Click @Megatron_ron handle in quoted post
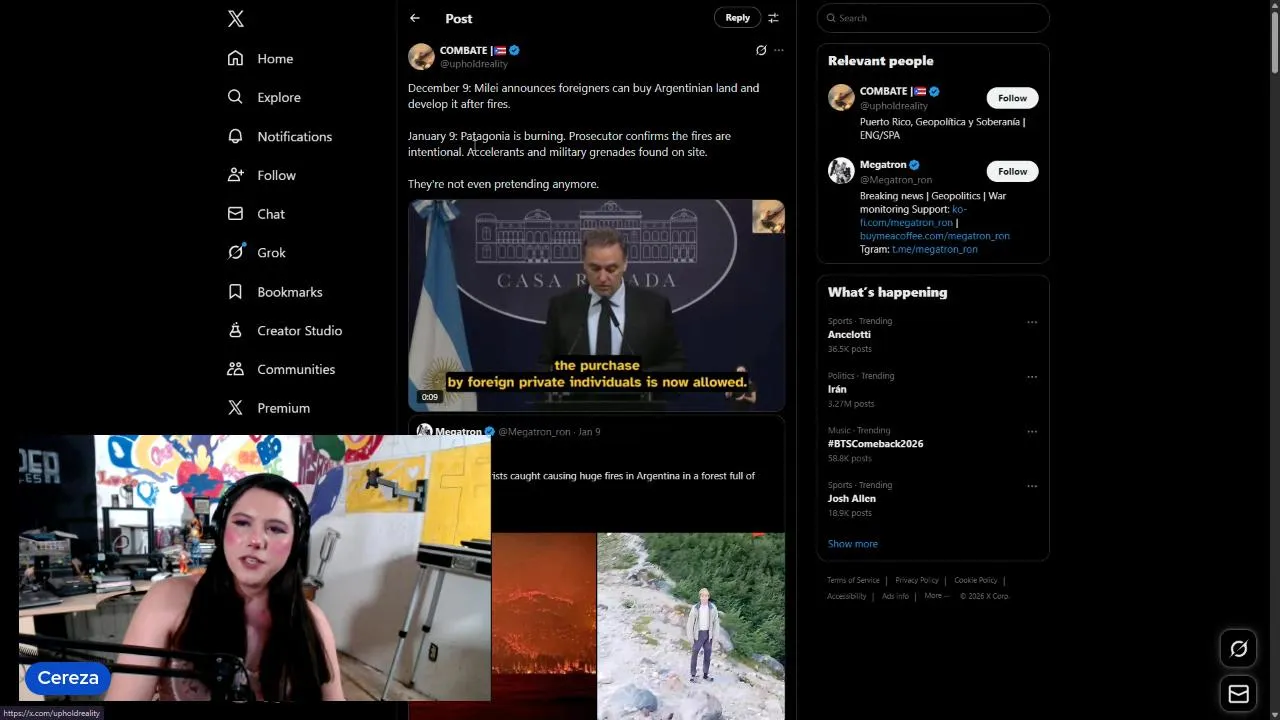Image resolution: width=1280 pixels, height=720 pixels. 534,432
